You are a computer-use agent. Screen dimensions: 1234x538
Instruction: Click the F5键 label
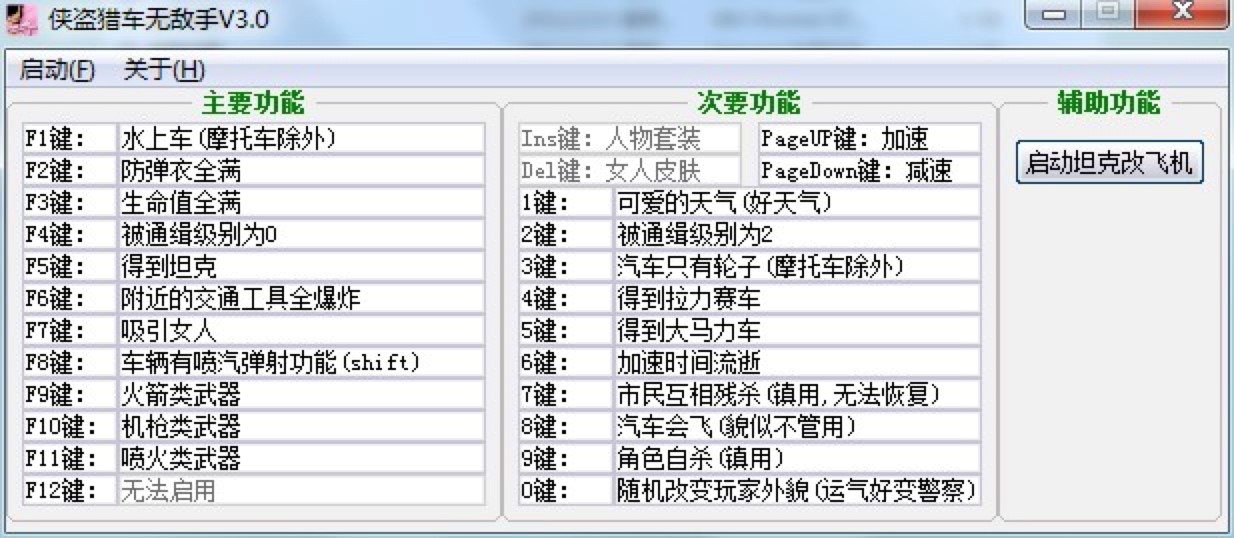click(x=69, y=267)
